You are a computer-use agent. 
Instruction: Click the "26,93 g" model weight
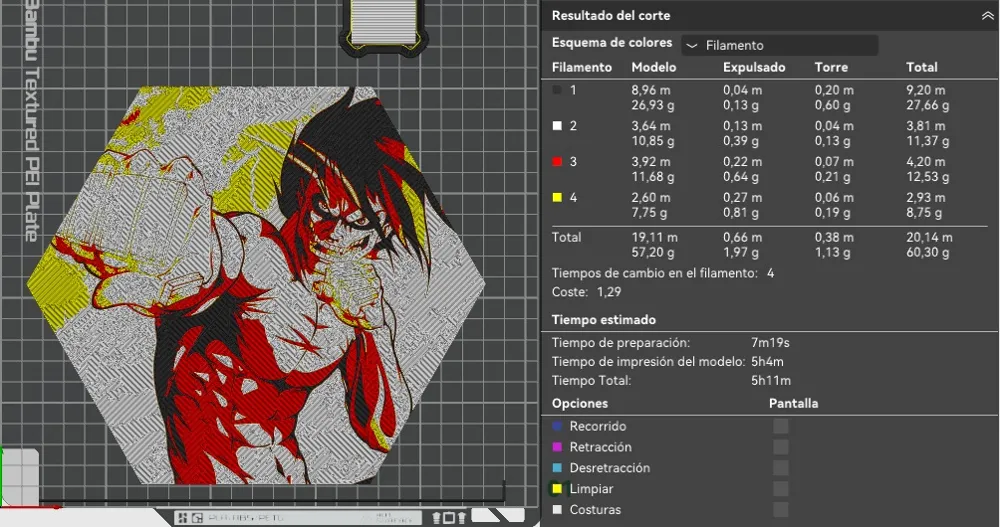coord(653,105)
